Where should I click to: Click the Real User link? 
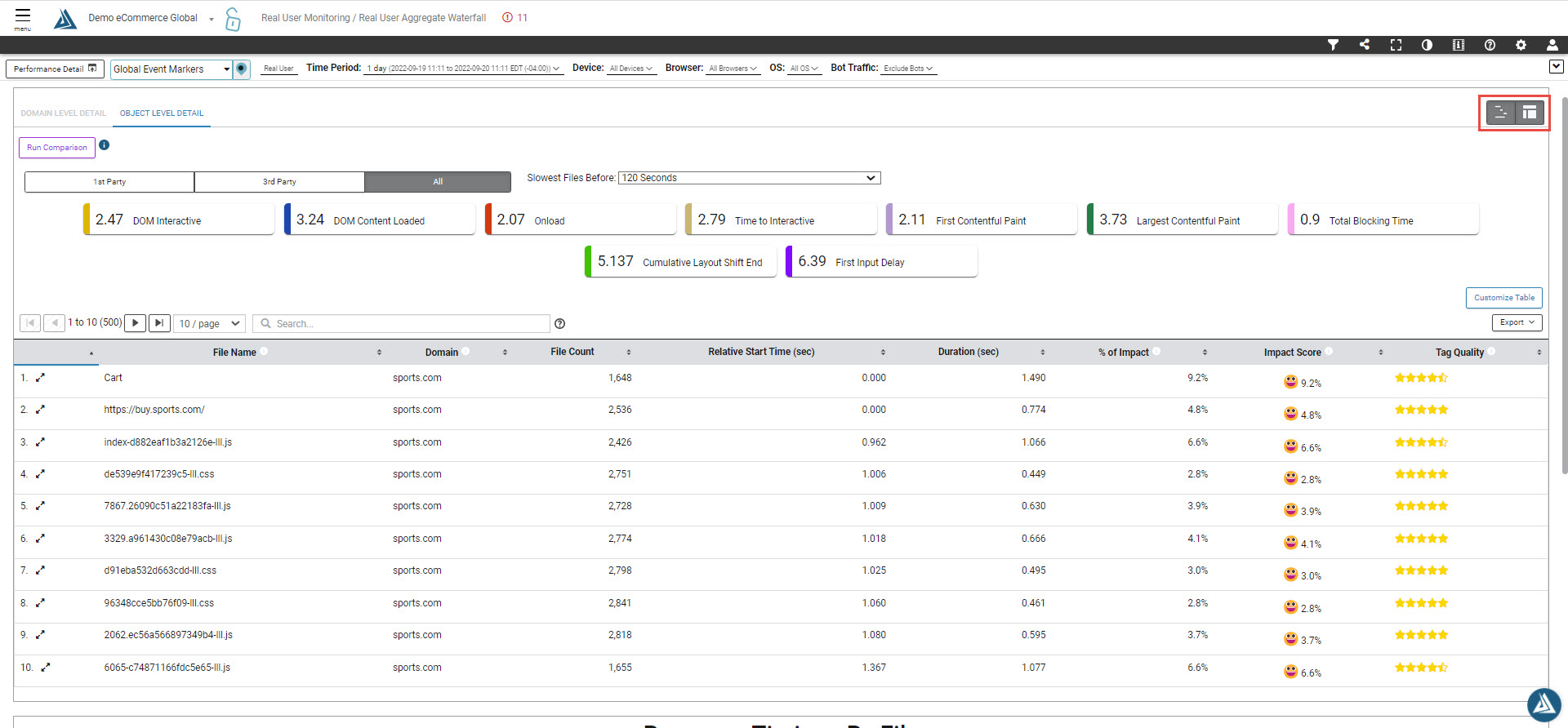click(x=278, y=69)
